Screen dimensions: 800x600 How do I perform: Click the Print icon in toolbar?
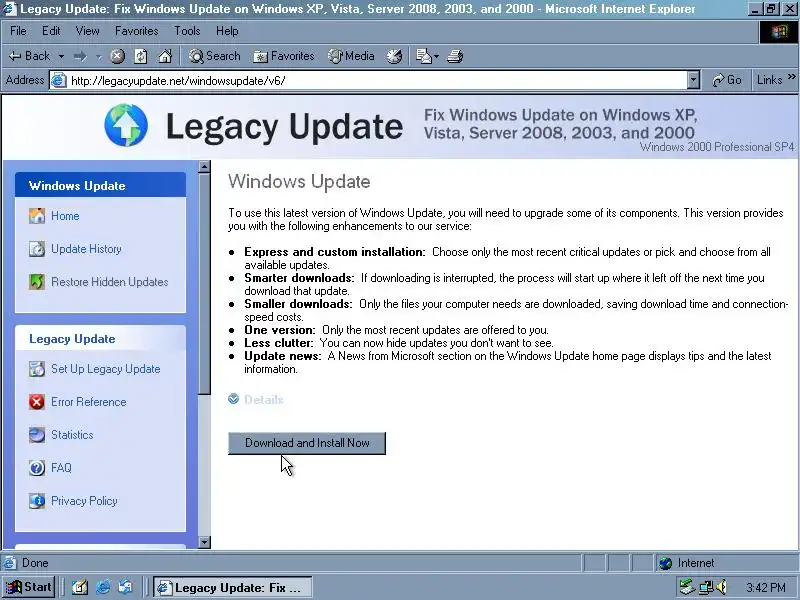point(455,56)
